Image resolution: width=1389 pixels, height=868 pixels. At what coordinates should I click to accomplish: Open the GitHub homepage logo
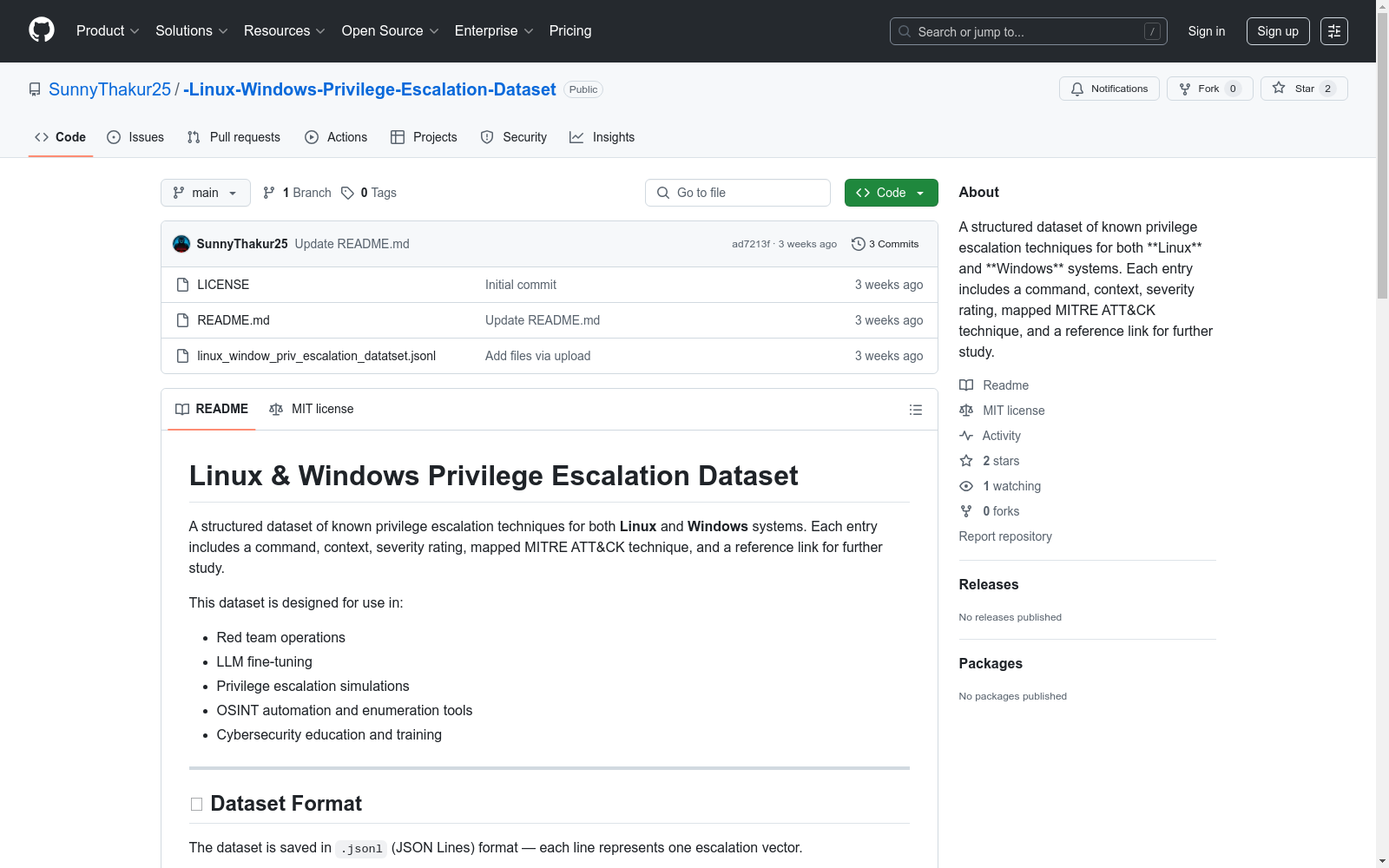click(x=42, y=30)
